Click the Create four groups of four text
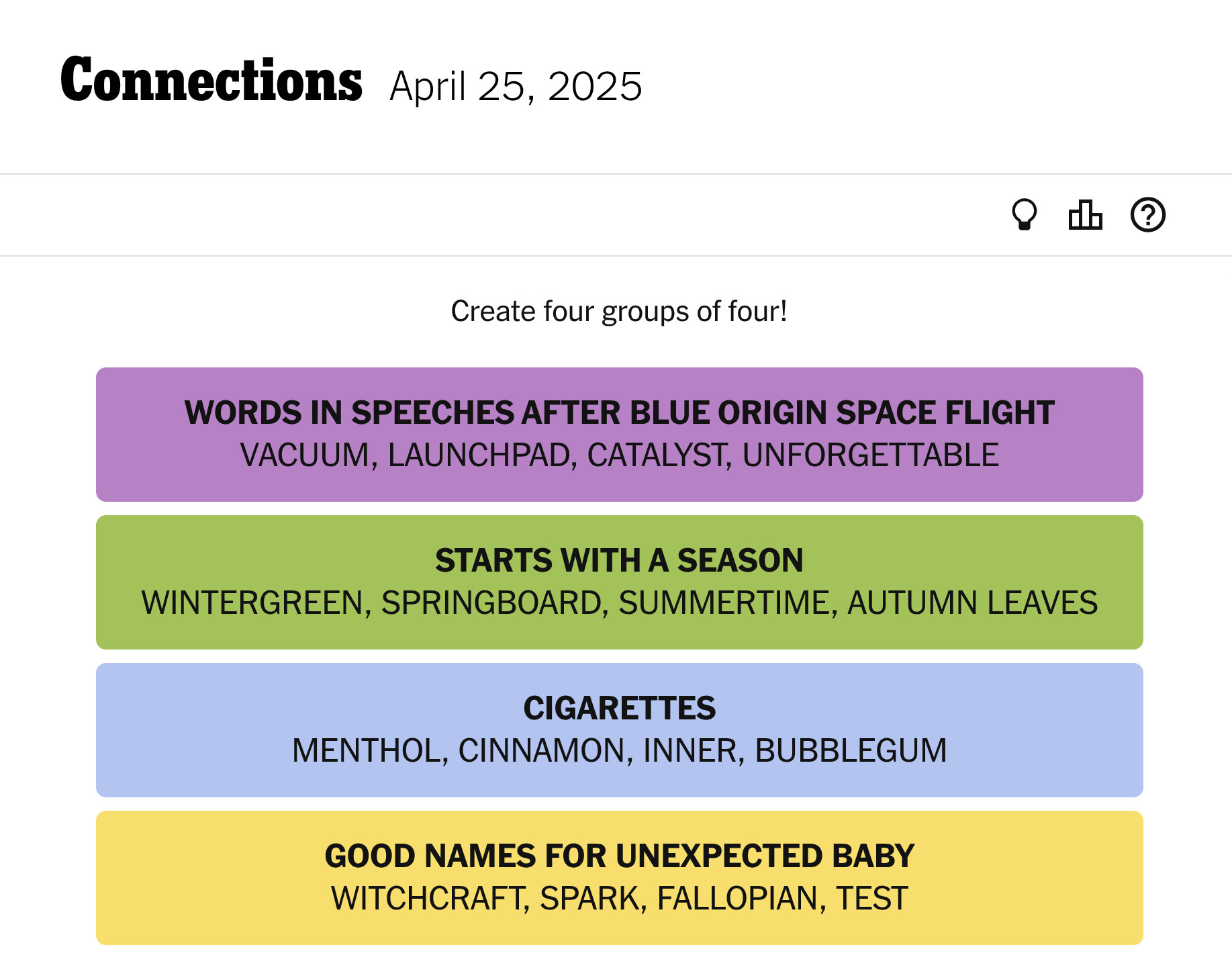 click(x=619, y=312)
